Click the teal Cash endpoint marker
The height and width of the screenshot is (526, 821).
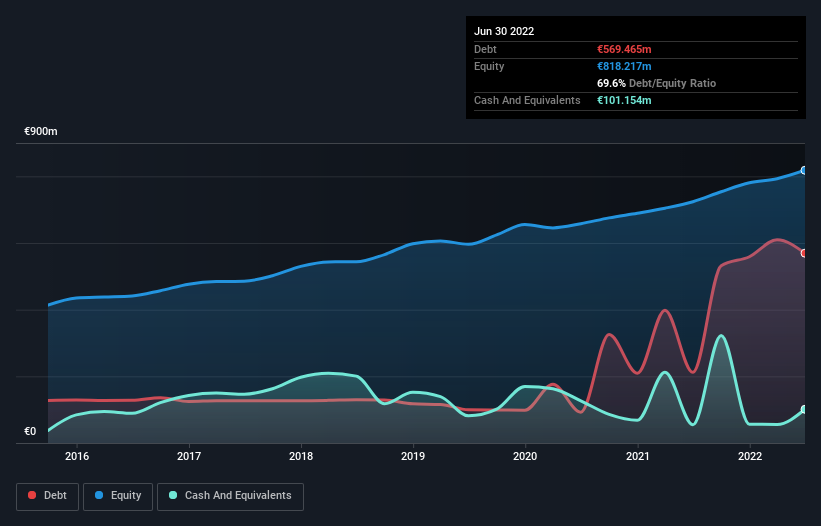[x=804, y=409]
